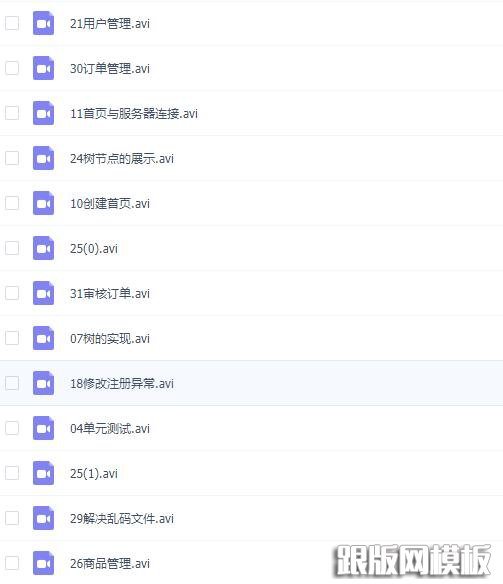
Task: Select checkbox for 18修改注册异常.avi
Action: coord(12,383)
